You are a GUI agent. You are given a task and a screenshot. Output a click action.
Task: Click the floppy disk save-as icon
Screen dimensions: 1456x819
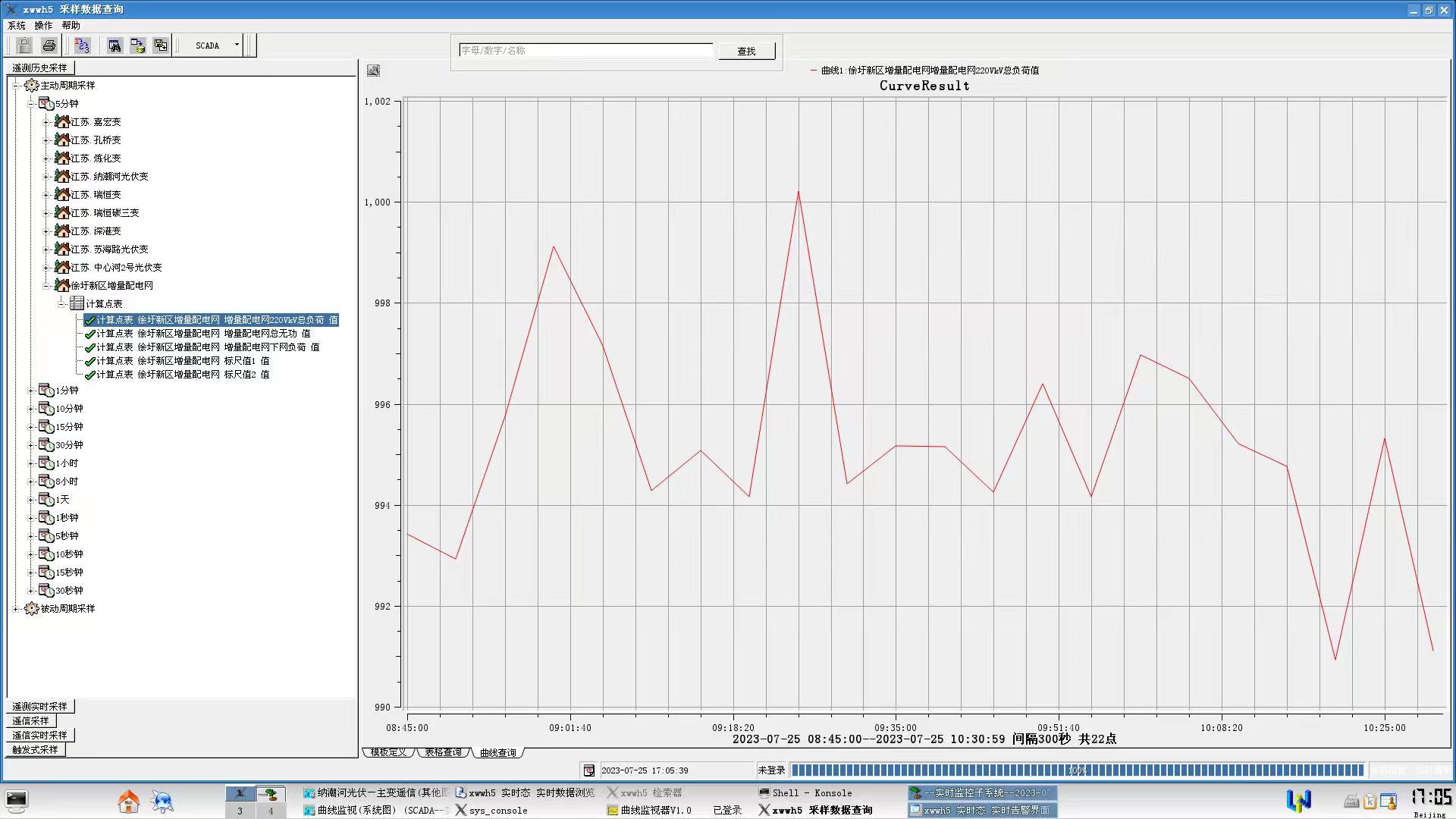click(x=161, y=45)
